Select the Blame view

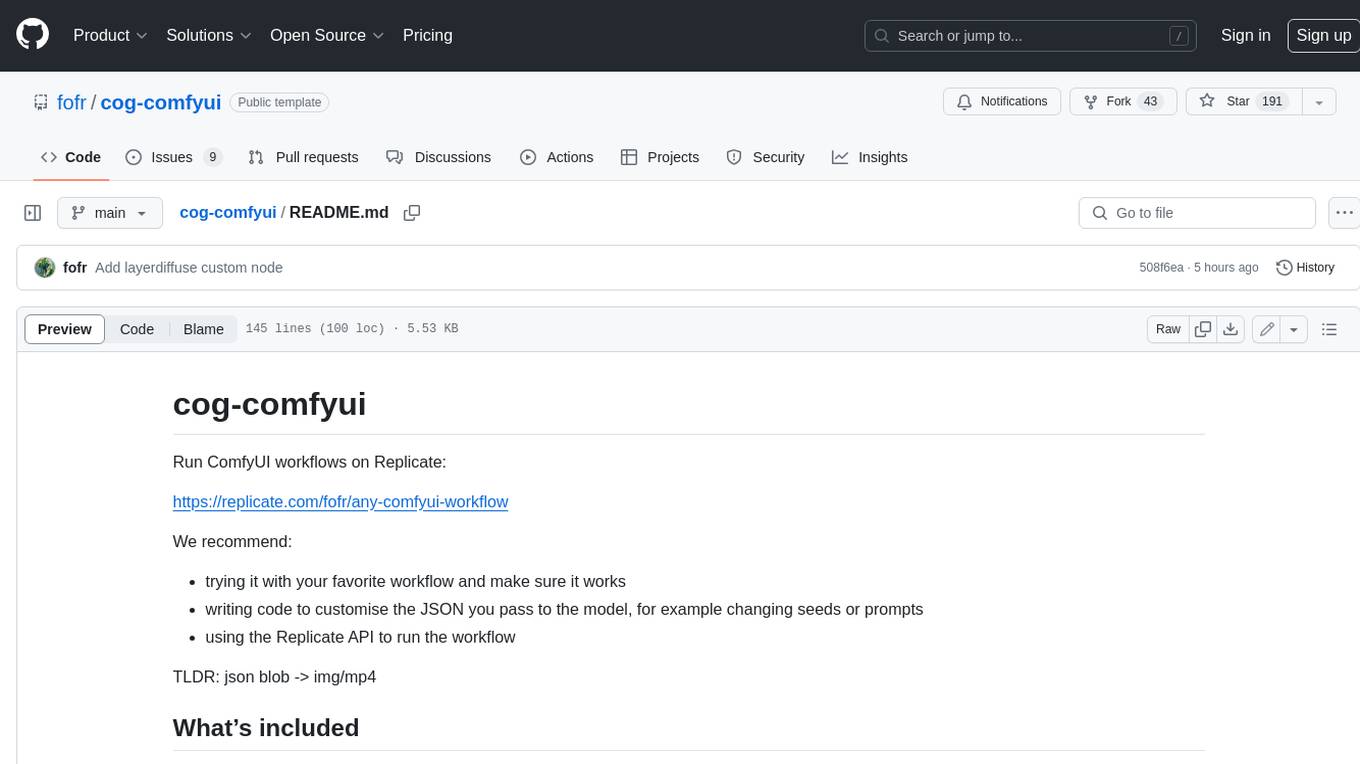coord(203,329)
